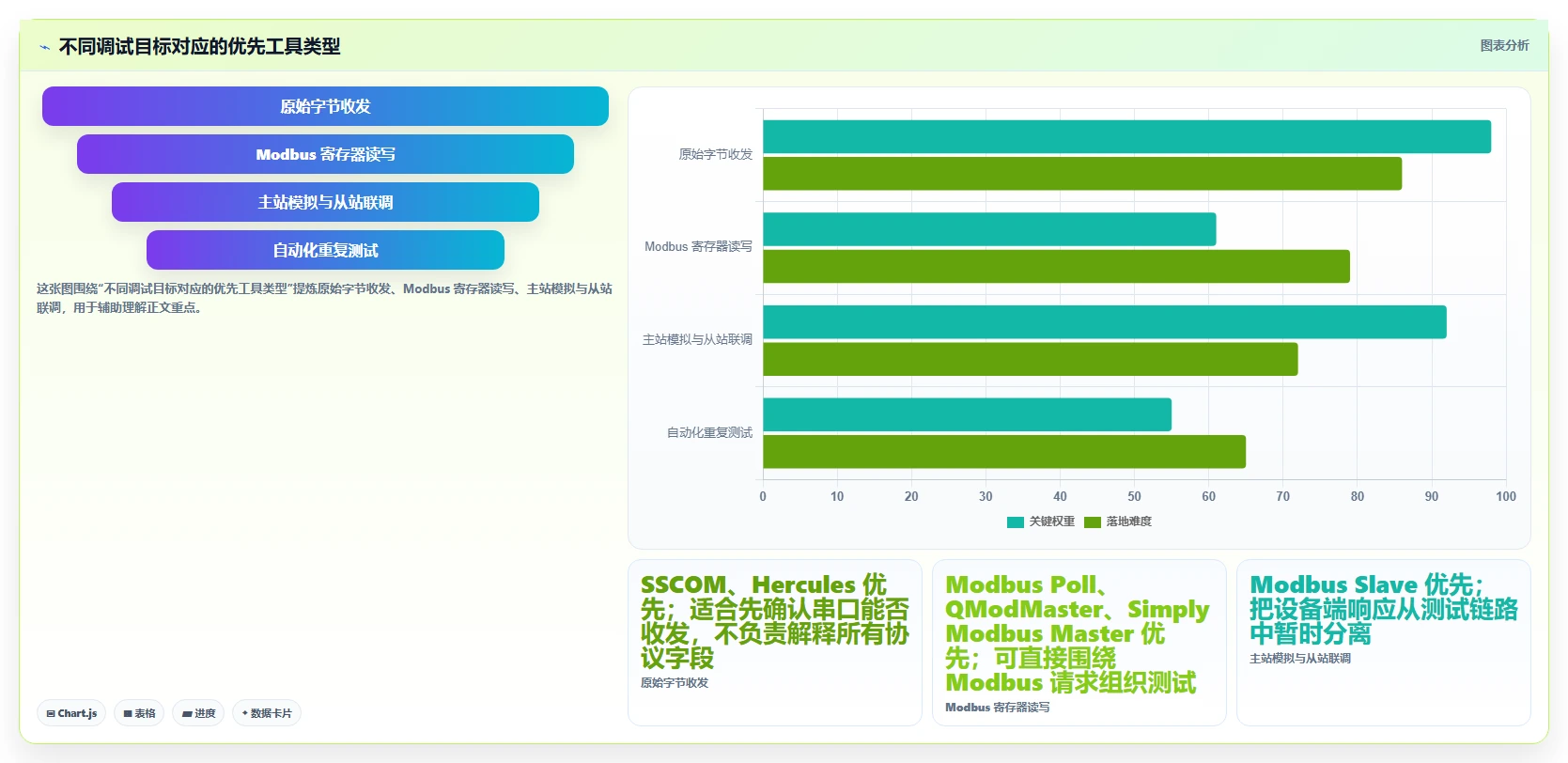
Task: Click the green 落地难度 legend color box
Action: [1093, 522]
